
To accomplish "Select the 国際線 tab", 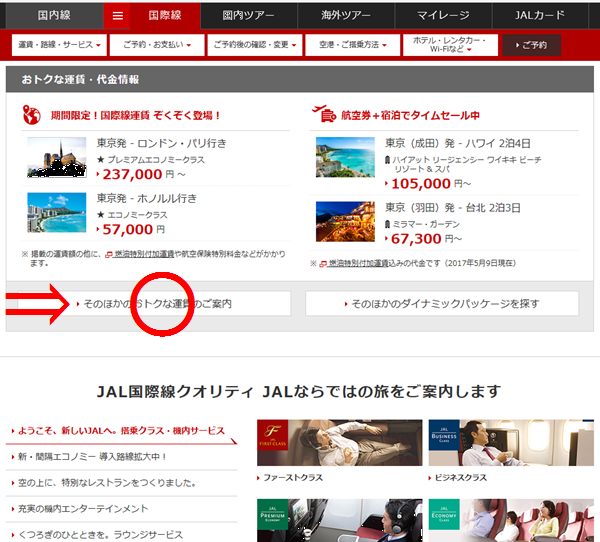I will pos(165,16).
